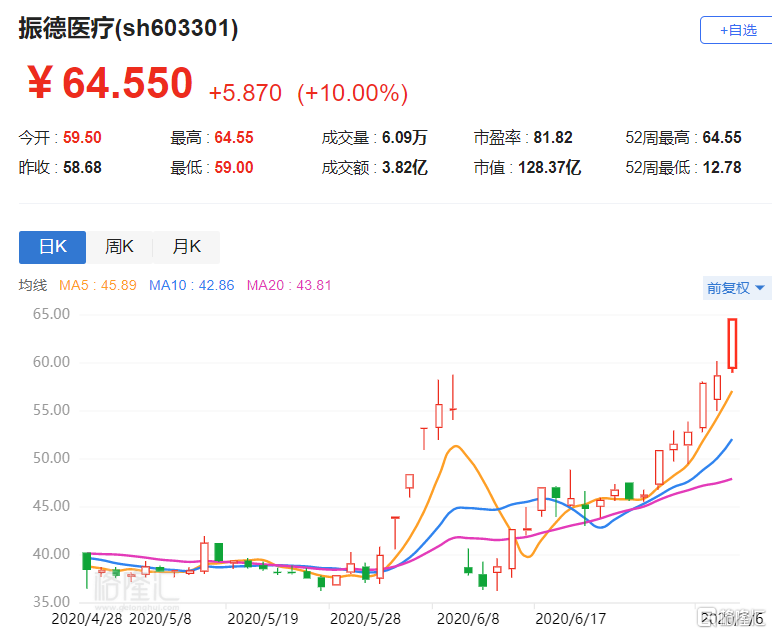
Task: Click 今开 value 59.50
Action: [82, 137]
